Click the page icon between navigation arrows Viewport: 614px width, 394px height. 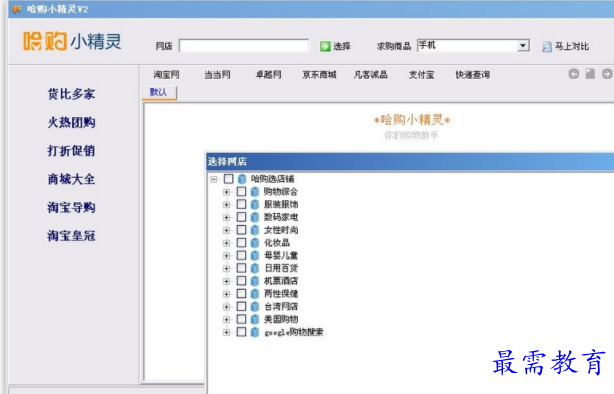(590, 74)
